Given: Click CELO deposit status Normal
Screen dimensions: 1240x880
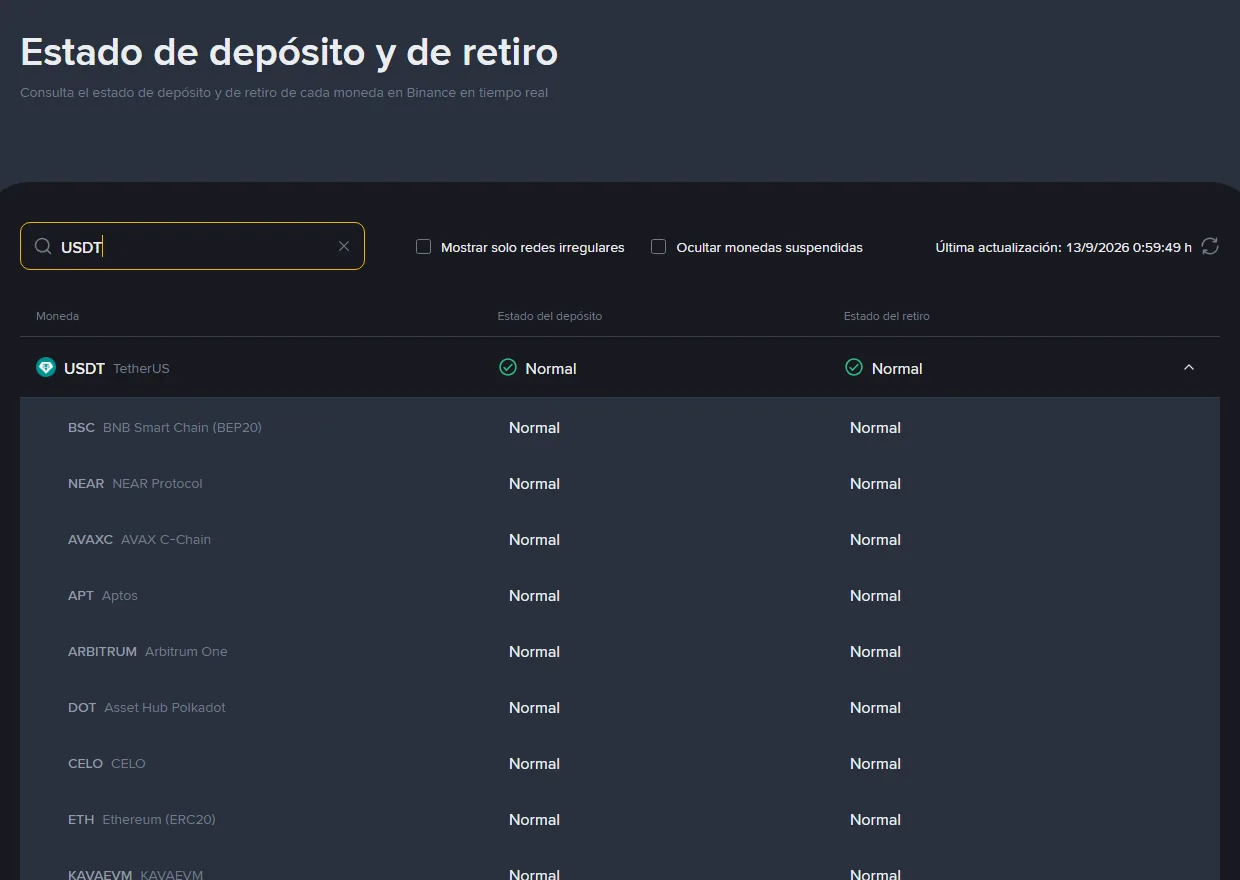Looking at the screenshot, I should 534,763.
